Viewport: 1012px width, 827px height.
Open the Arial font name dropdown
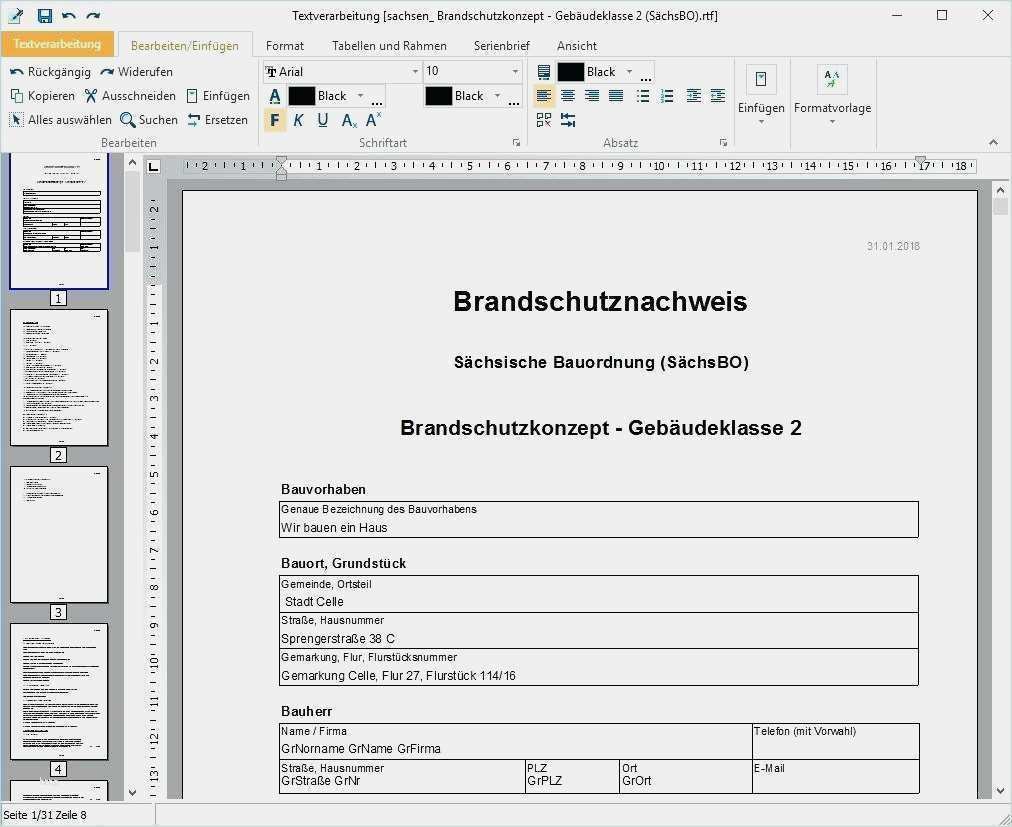click(415, 72)
